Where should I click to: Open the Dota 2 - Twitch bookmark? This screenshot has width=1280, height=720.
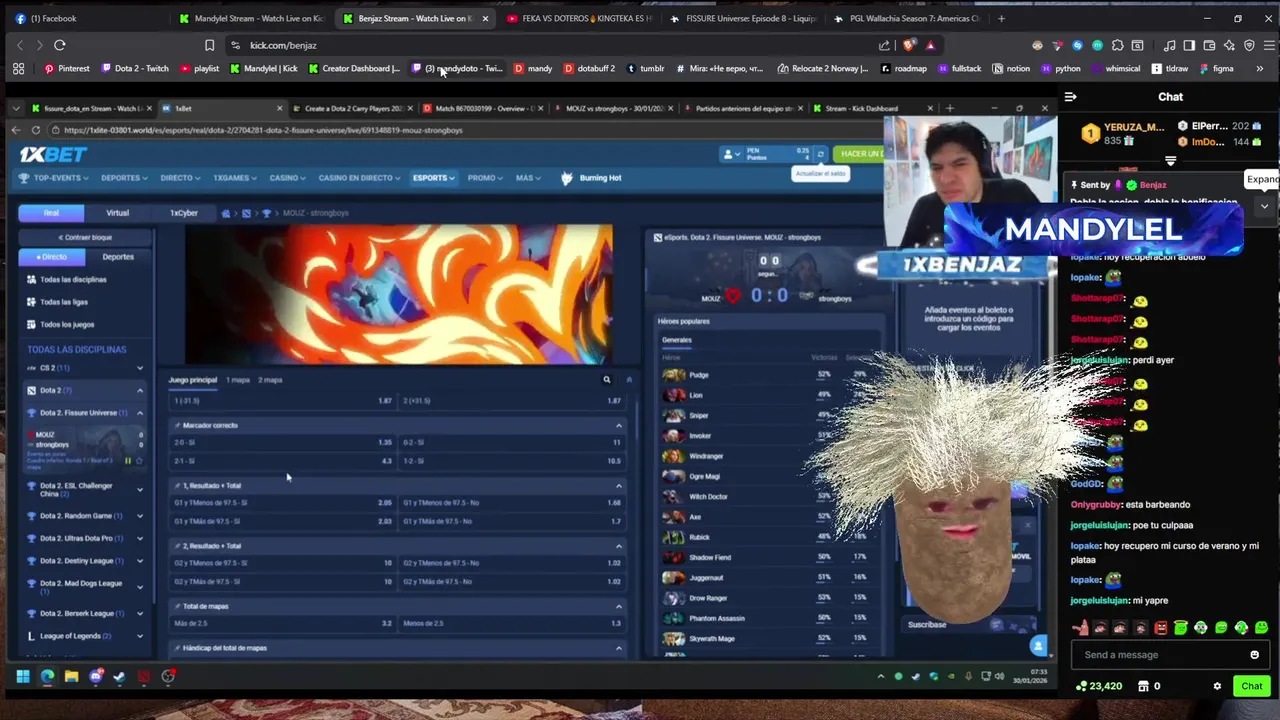[134, 69]
